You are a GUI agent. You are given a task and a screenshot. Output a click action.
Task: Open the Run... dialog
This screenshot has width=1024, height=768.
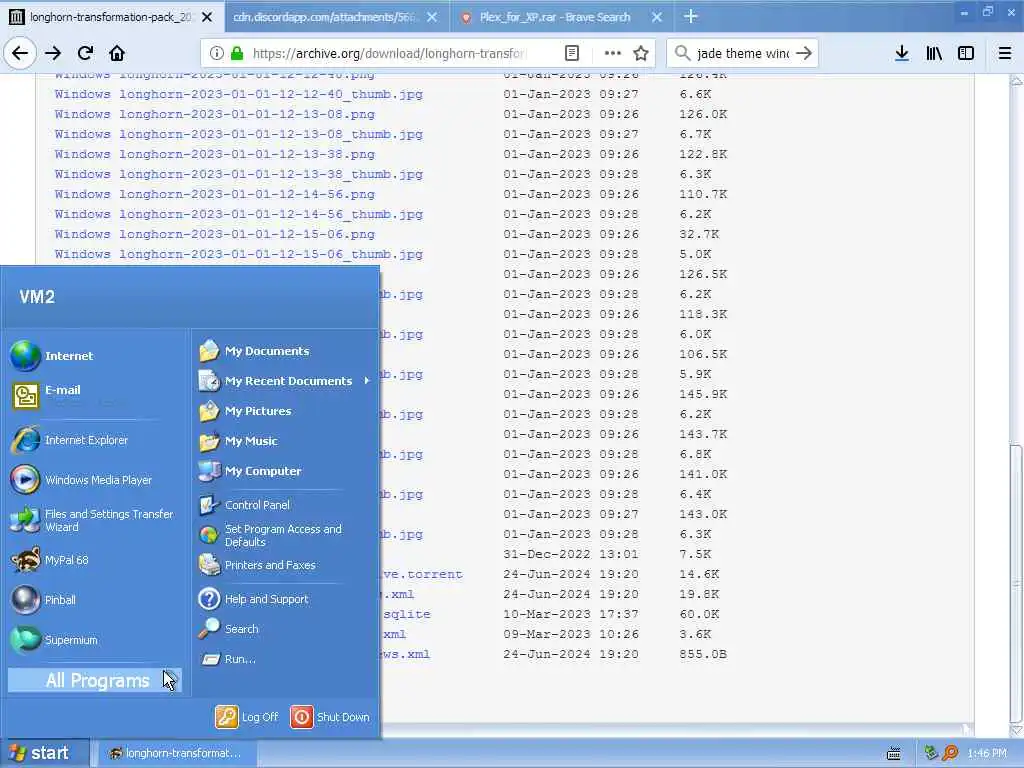tap(228, 659)
